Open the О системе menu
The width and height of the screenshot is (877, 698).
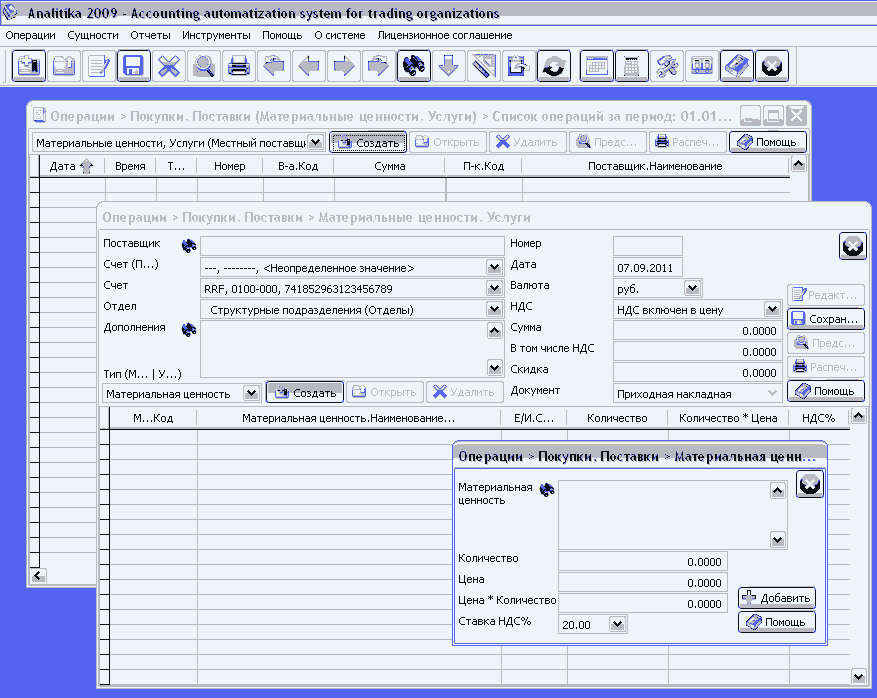coord(340,35)
